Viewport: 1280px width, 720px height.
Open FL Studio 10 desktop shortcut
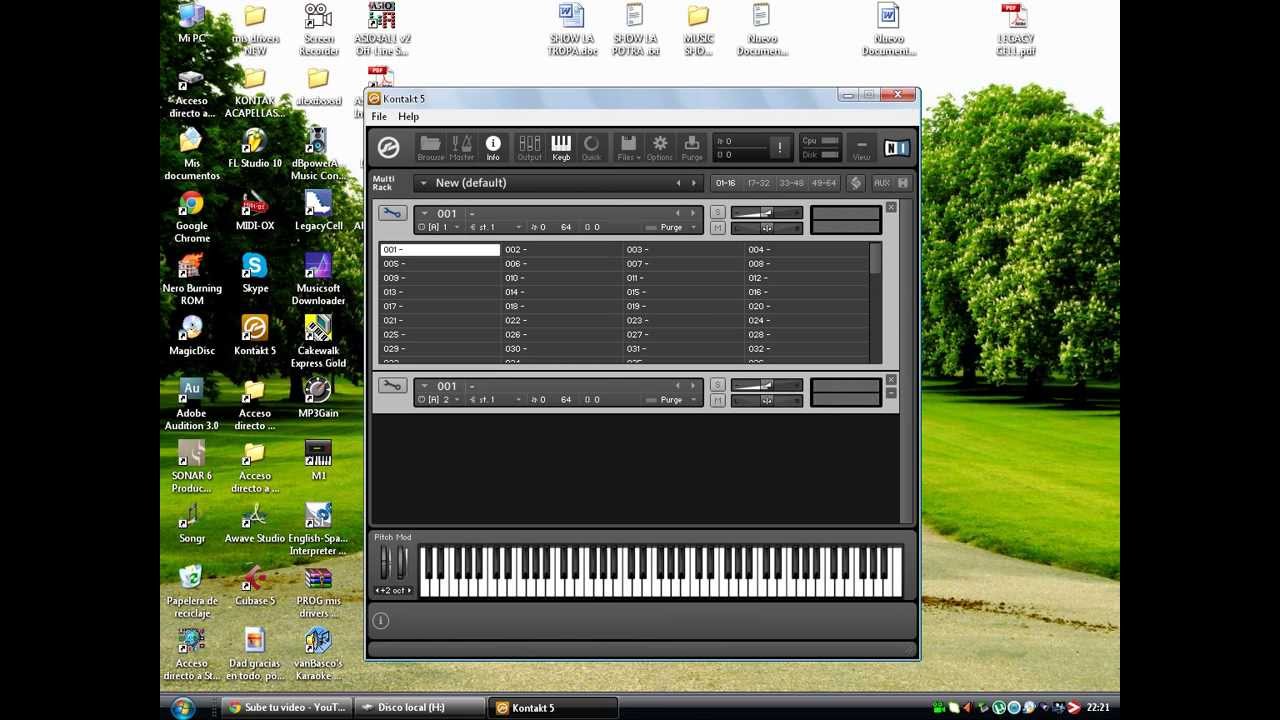tap(255, 148)
